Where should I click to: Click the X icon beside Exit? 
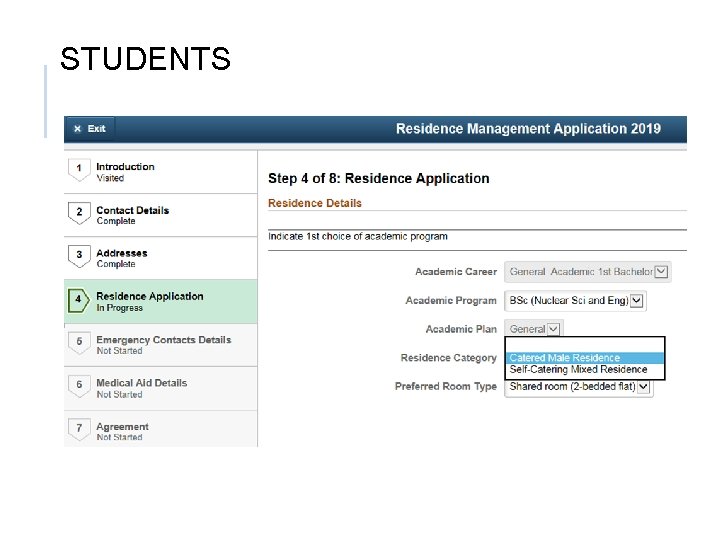[x=77, y=129]
